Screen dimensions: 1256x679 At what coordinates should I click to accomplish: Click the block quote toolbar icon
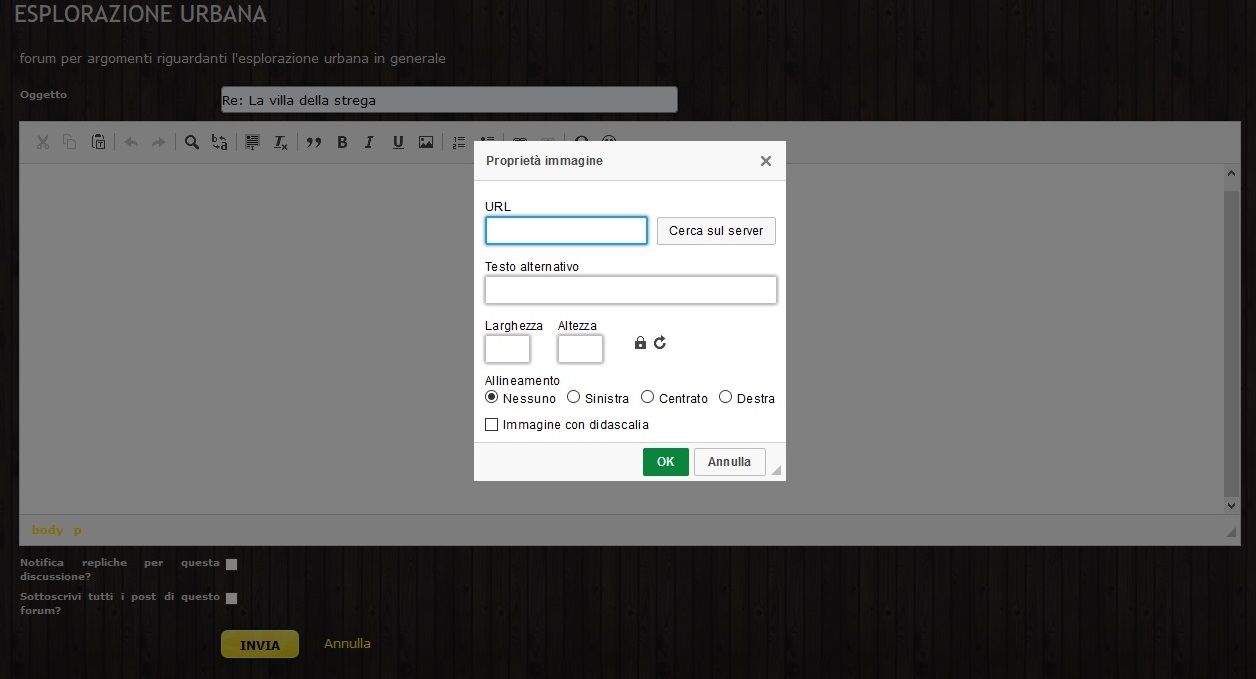coord(314,142)
